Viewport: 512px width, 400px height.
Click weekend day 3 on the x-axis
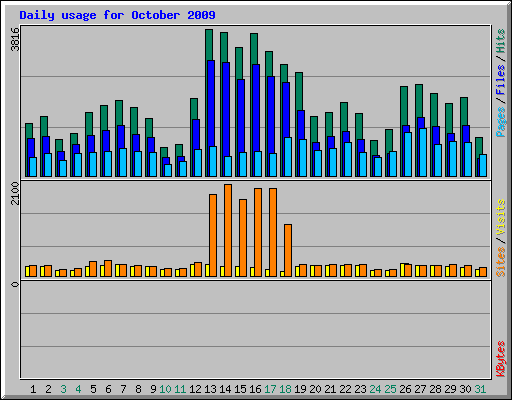[x=63, y=389]
